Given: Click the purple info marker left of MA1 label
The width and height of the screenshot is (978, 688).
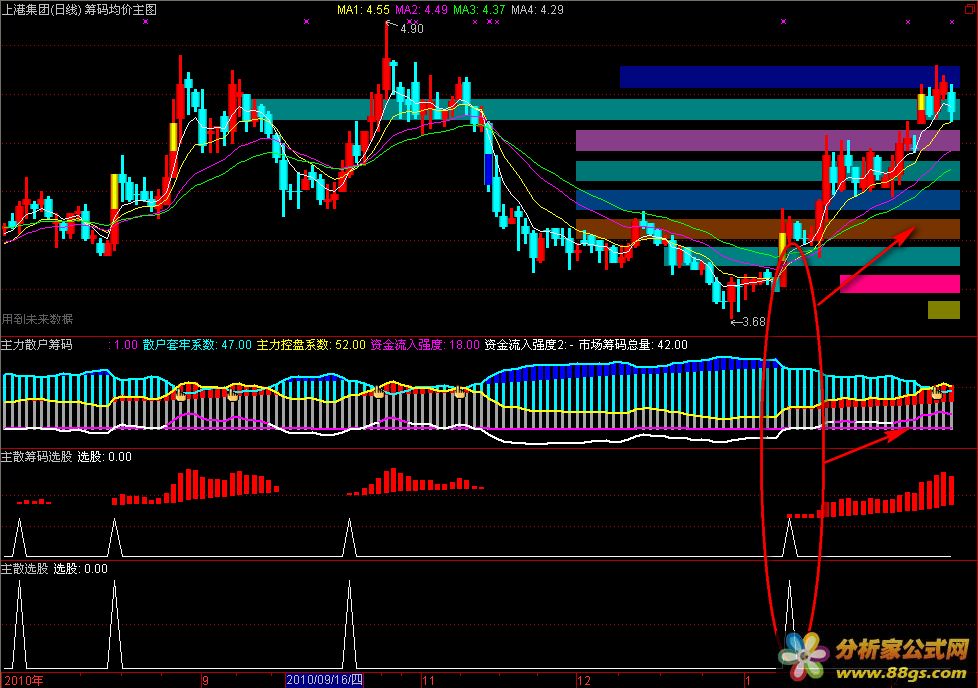Looking at the screenshot, I should click(306, 21).
